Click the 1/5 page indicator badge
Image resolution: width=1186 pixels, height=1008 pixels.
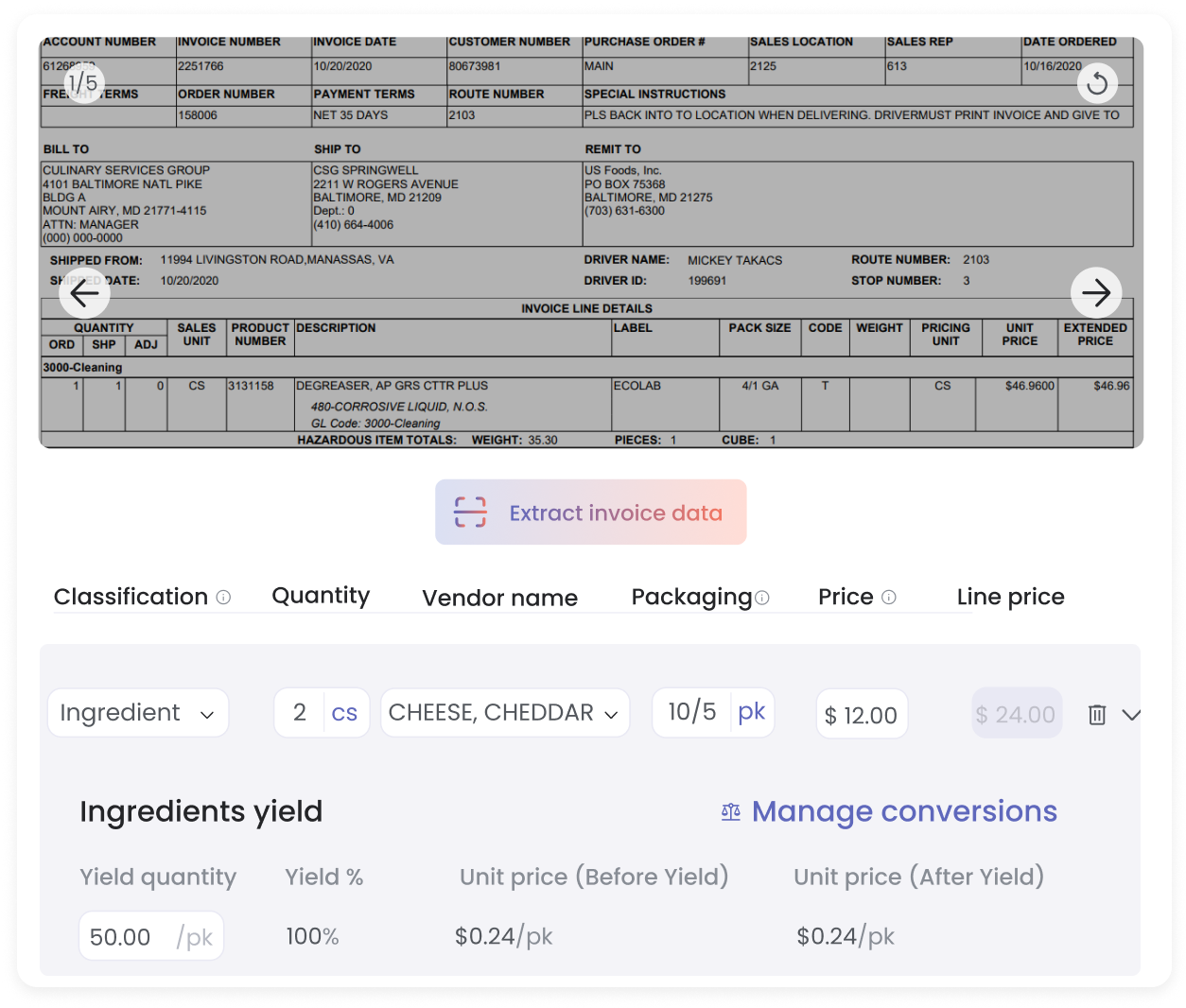point(83,83)
